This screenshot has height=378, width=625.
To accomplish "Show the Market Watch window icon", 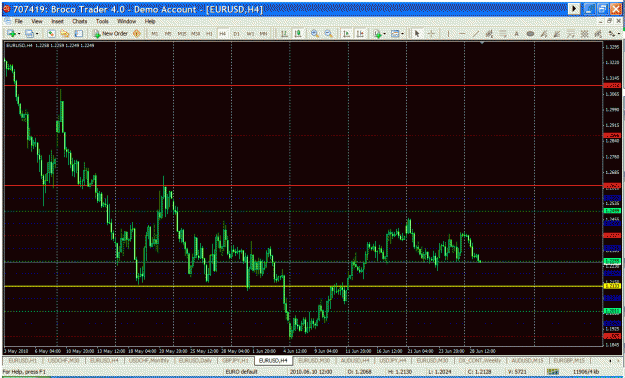I will point(51,34).
